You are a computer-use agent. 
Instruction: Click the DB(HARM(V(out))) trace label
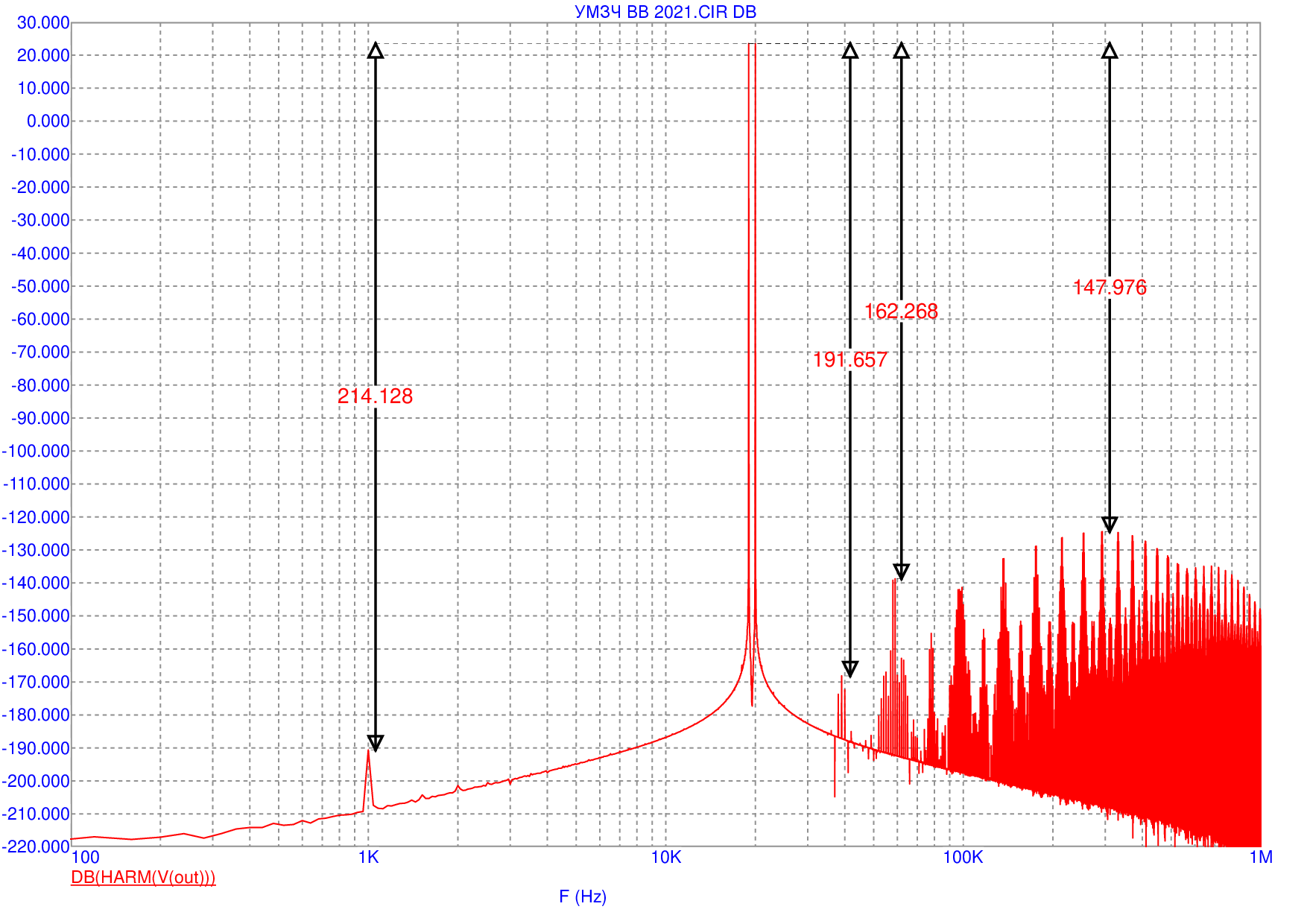[x=143, y=877]
